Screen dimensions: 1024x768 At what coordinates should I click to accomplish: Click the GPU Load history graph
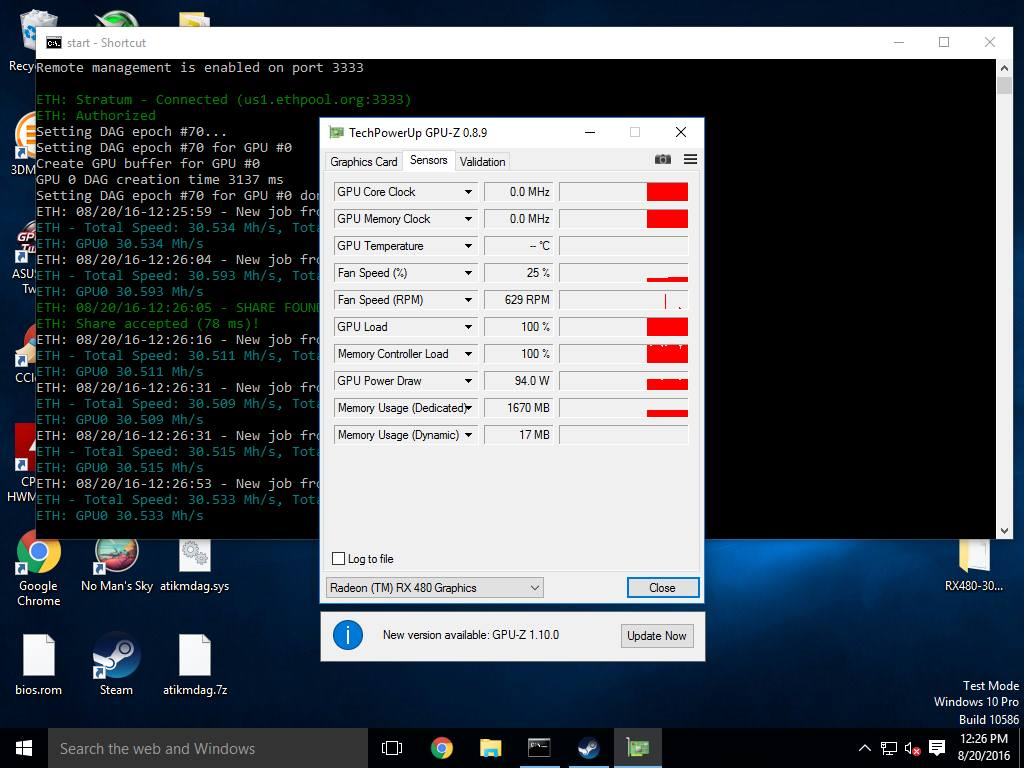[624, 327]
